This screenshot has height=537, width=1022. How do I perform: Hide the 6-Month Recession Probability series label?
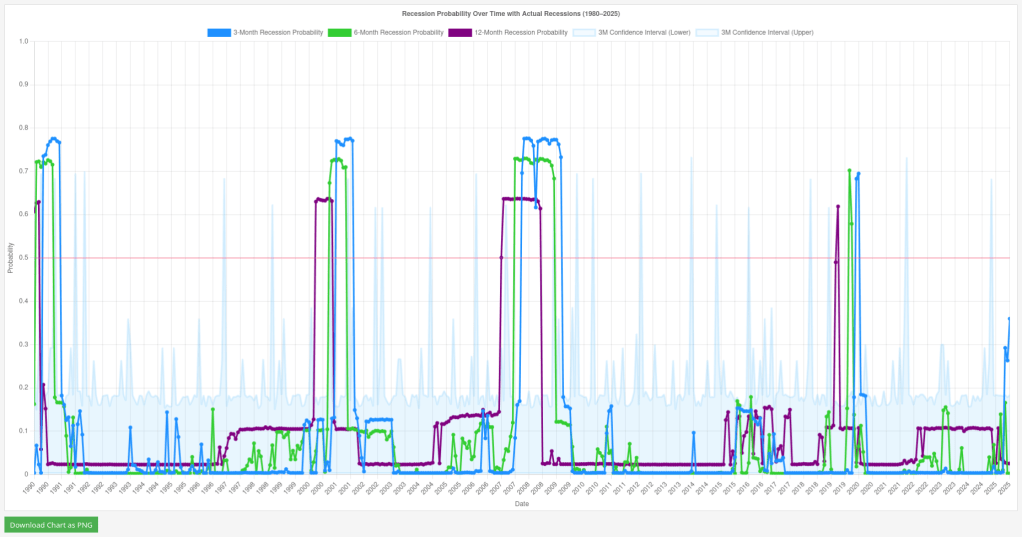point(398,33)
